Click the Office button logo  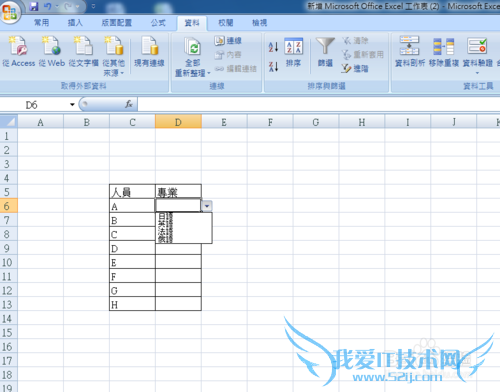coord(10,11)
